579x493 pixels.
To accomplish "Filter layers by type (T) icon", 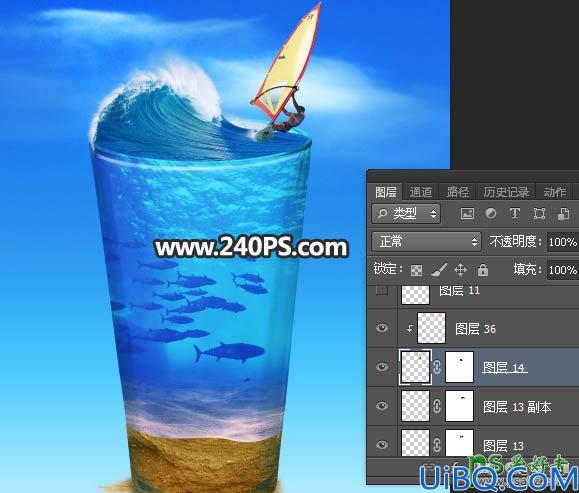I will pos(515,213).
